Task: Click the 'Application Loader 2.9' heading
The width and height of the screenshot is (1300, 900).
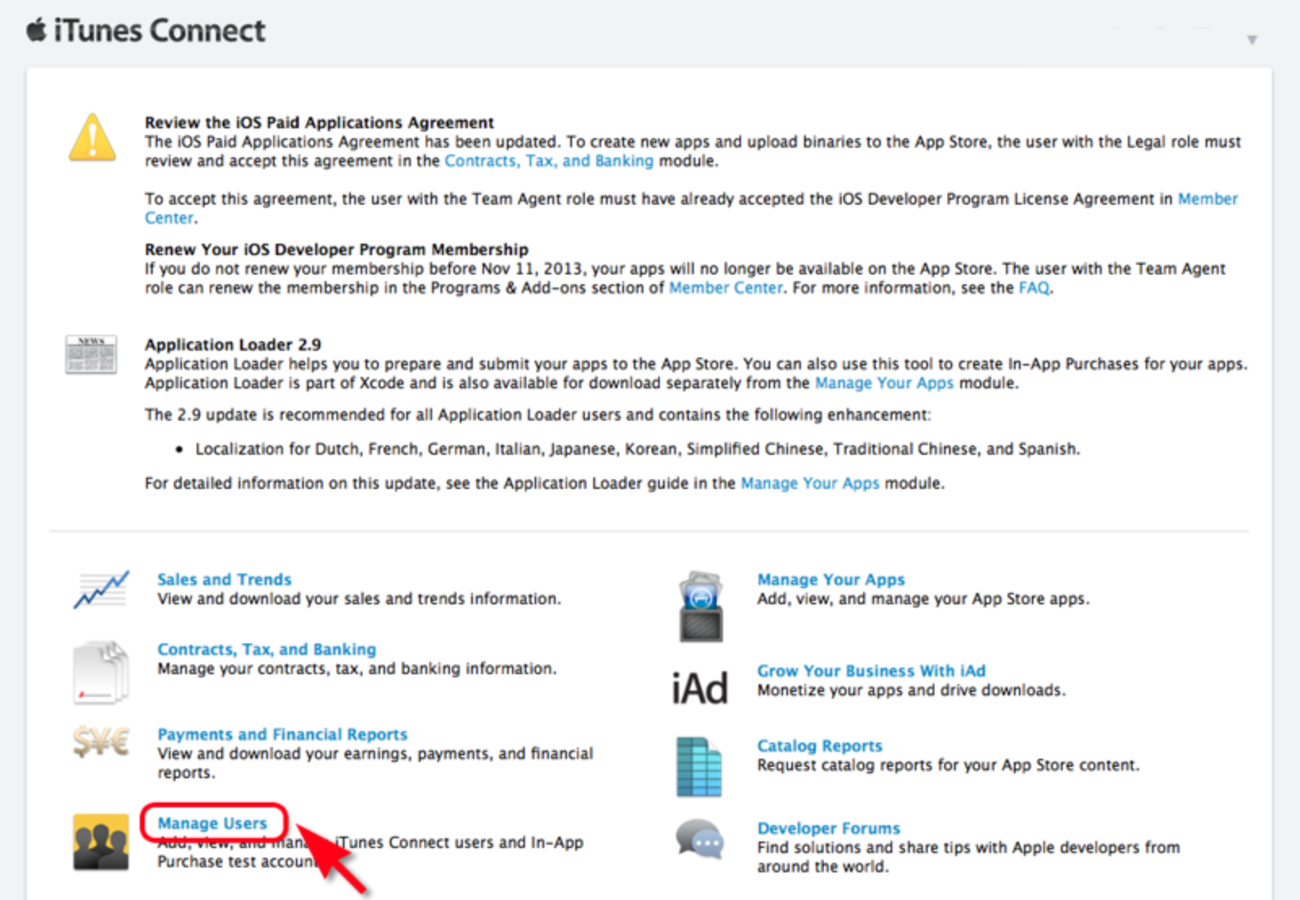Action: (x=233, y=345)
